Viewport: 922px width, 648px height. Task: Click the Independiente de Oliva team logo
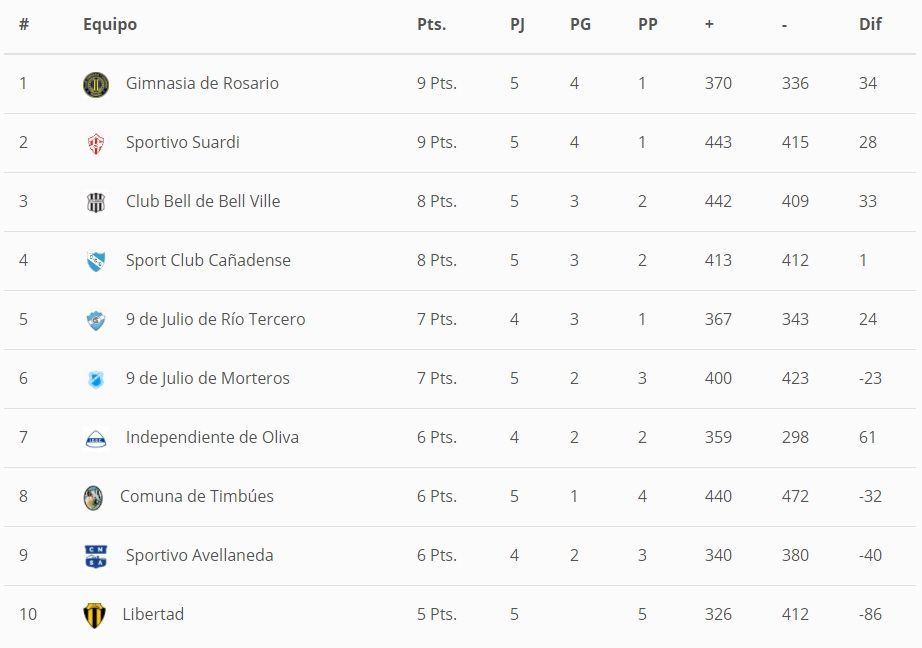pos(96,438)
